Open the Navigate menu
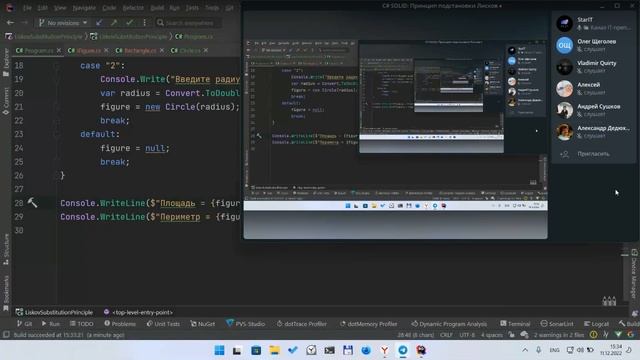 coord(84,8)
